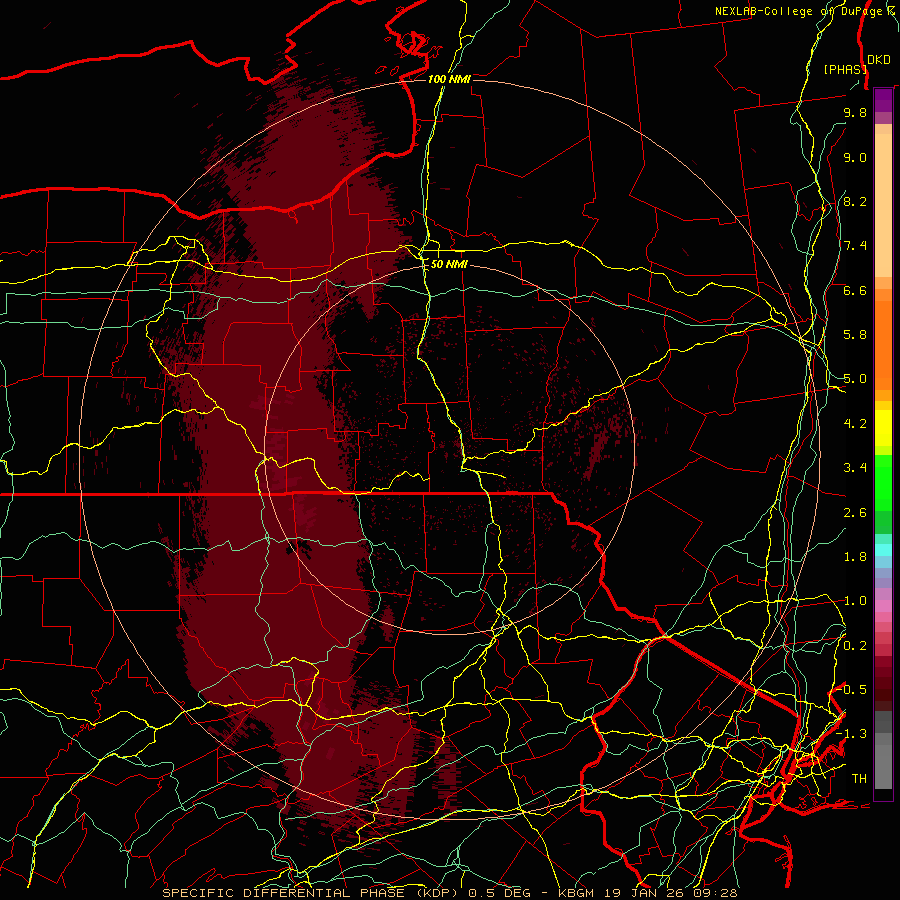Select the 8.2 scale value
The height and width of the screenshot is (900, 900).
(855, 201)
